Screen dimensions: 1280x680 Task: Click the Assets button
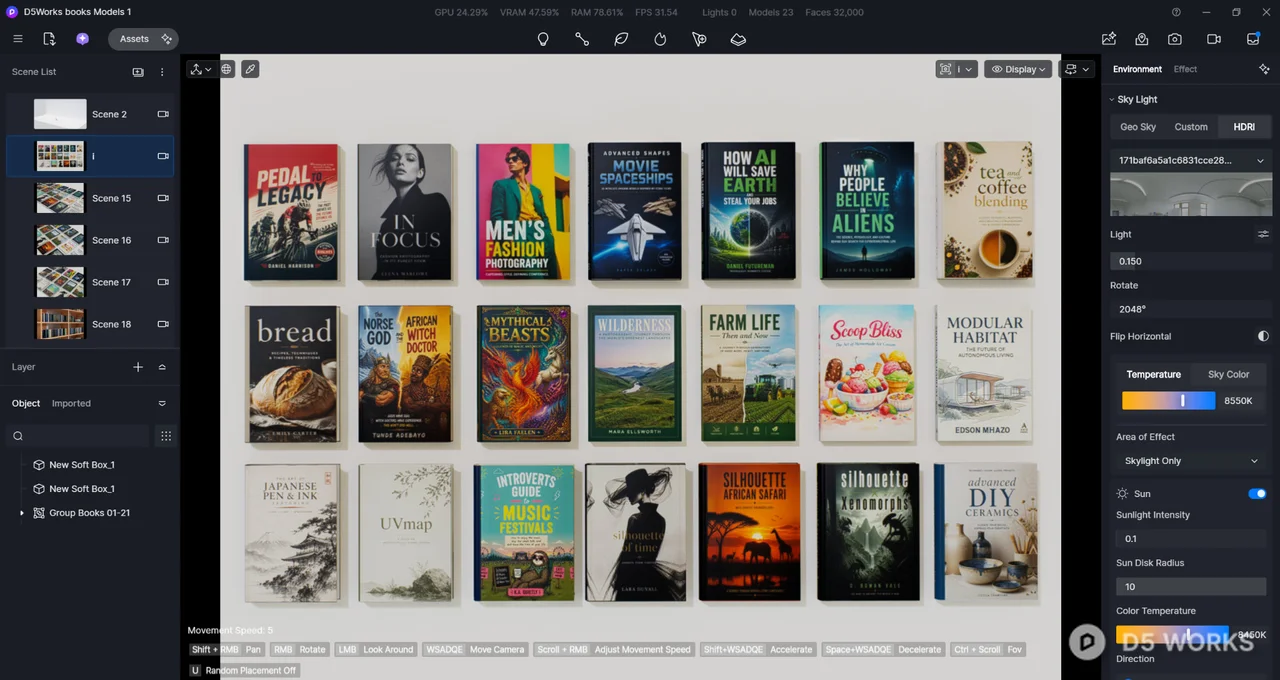[x=134, y=39]
